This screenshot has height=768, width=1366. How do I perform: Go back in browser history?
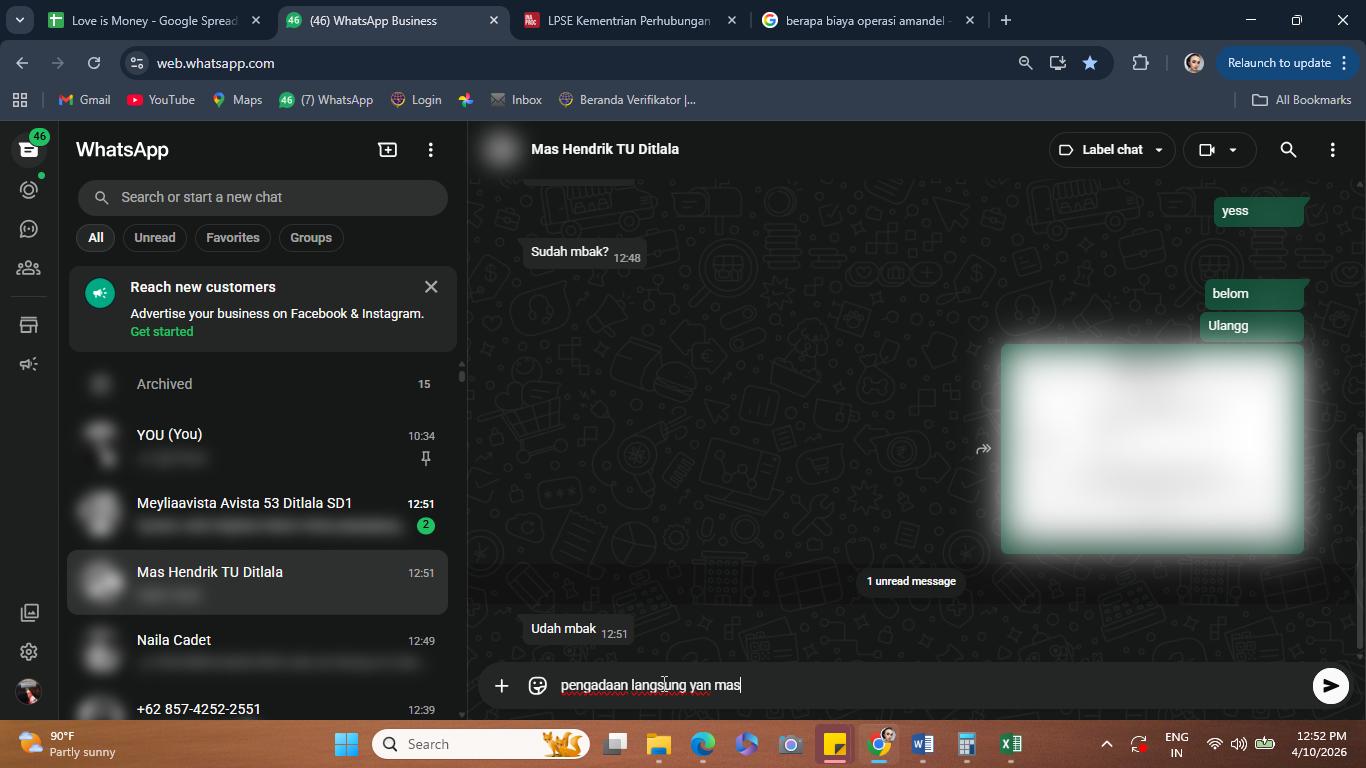tap(22, 63)
